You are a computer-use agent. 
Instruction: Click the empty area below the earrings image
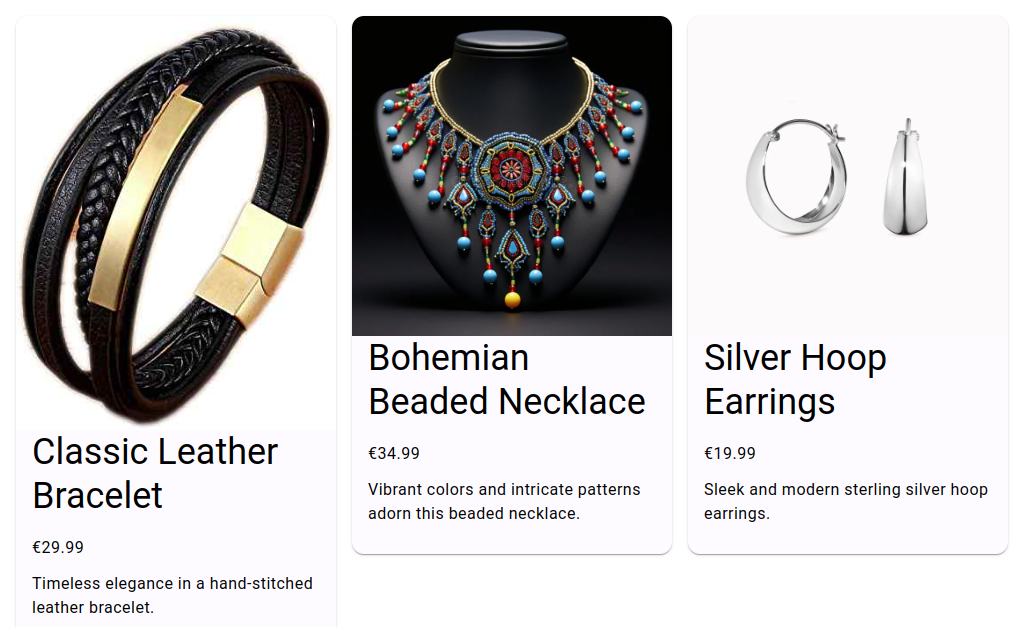(847, 290)
